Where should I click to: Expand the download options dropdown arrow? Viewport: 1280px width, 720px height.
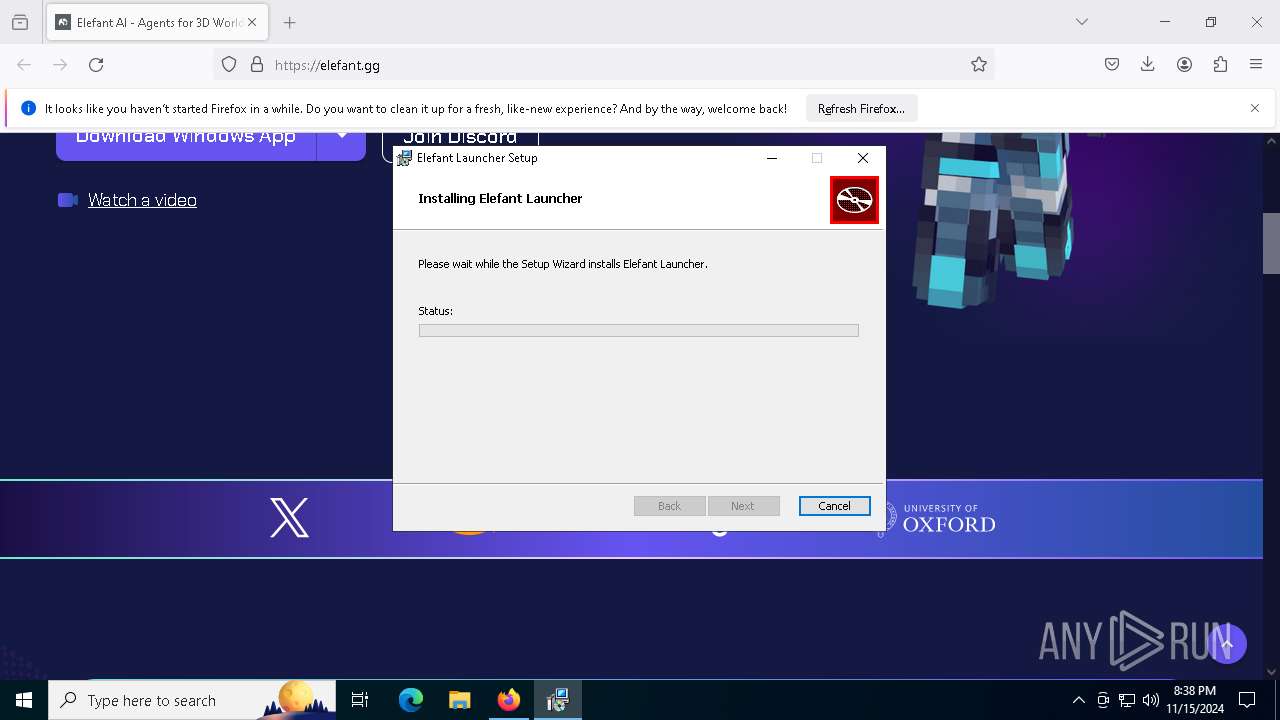coord(342,140)
